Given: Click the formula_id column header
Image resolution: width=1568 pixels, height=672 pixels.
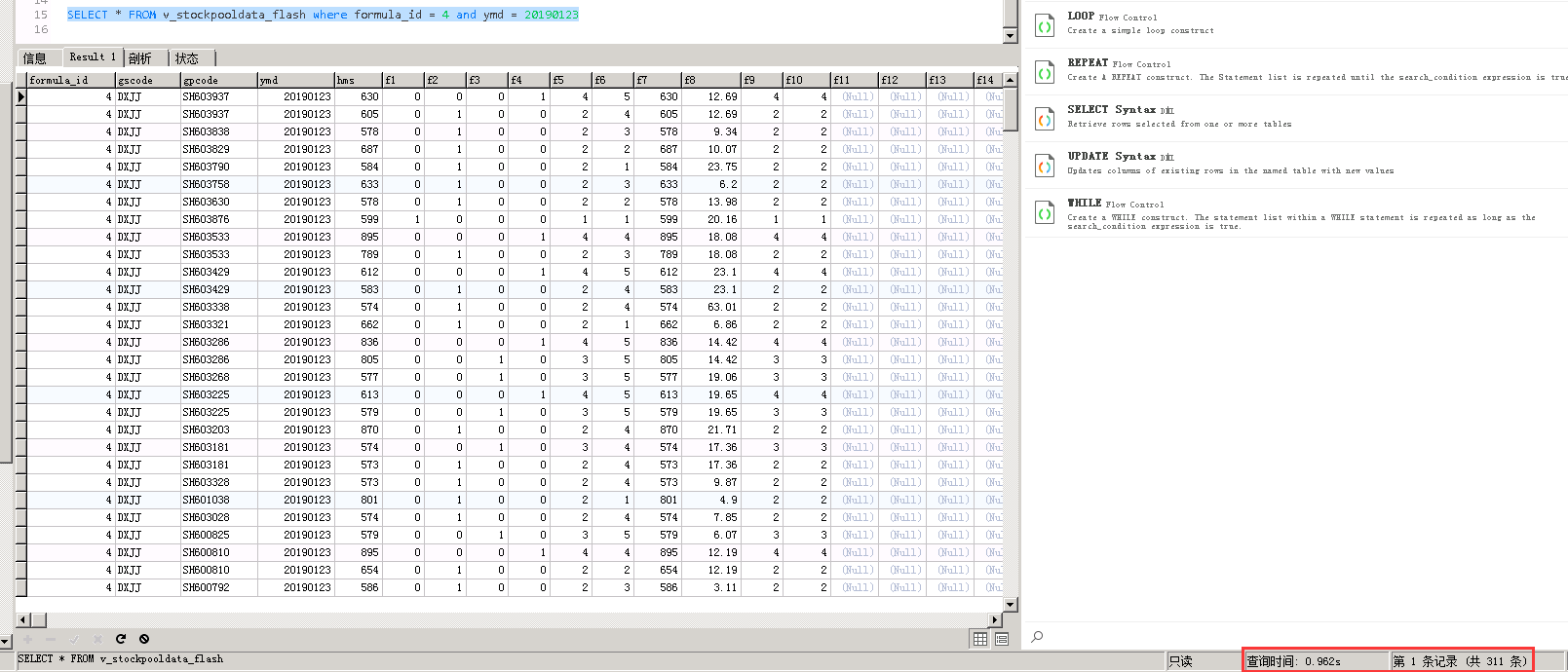Looking at the screenshot, I should tap(71, 80).
